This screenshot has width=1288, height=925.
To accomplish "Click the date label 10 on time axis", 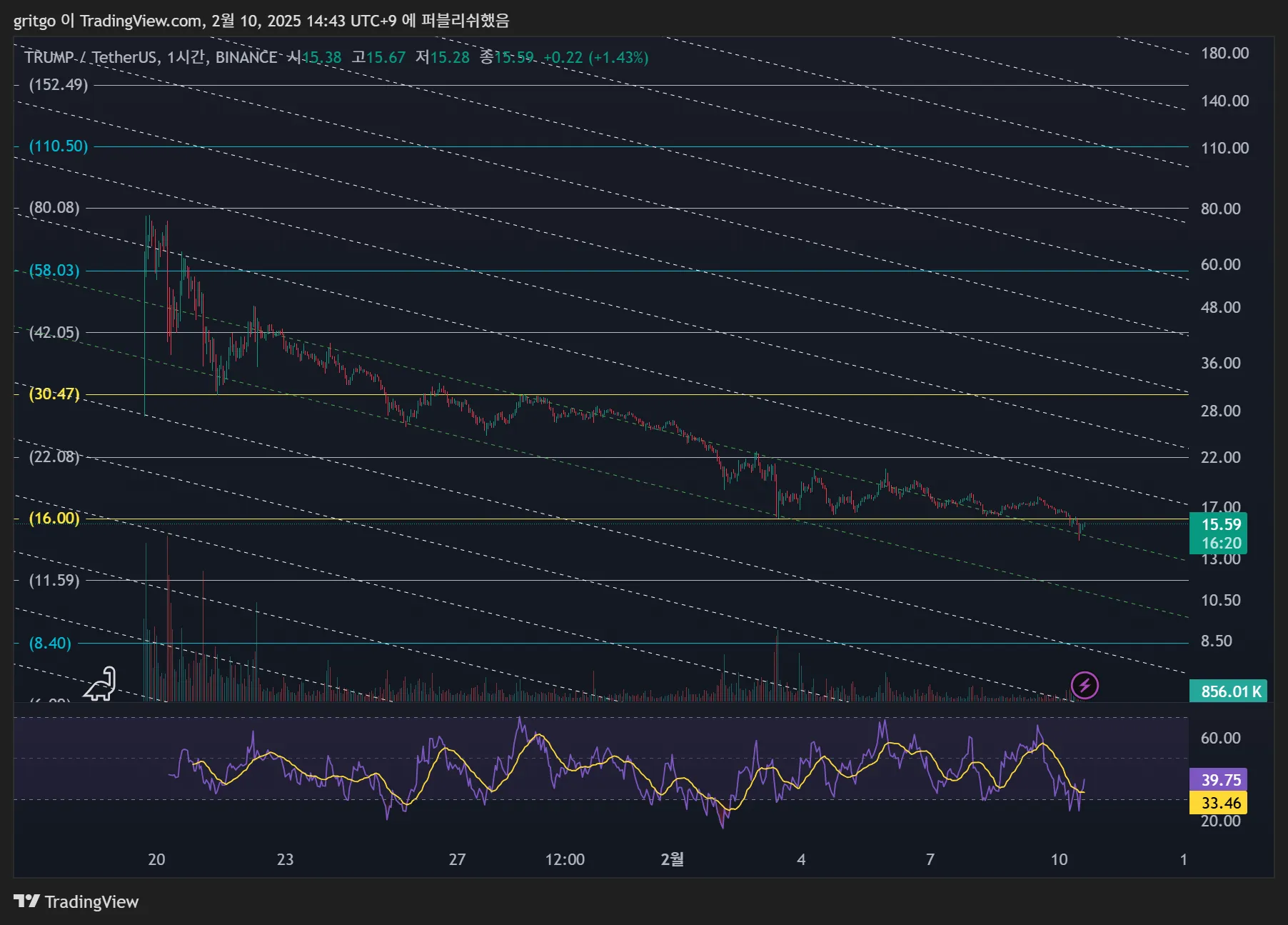I will 1059,859.
